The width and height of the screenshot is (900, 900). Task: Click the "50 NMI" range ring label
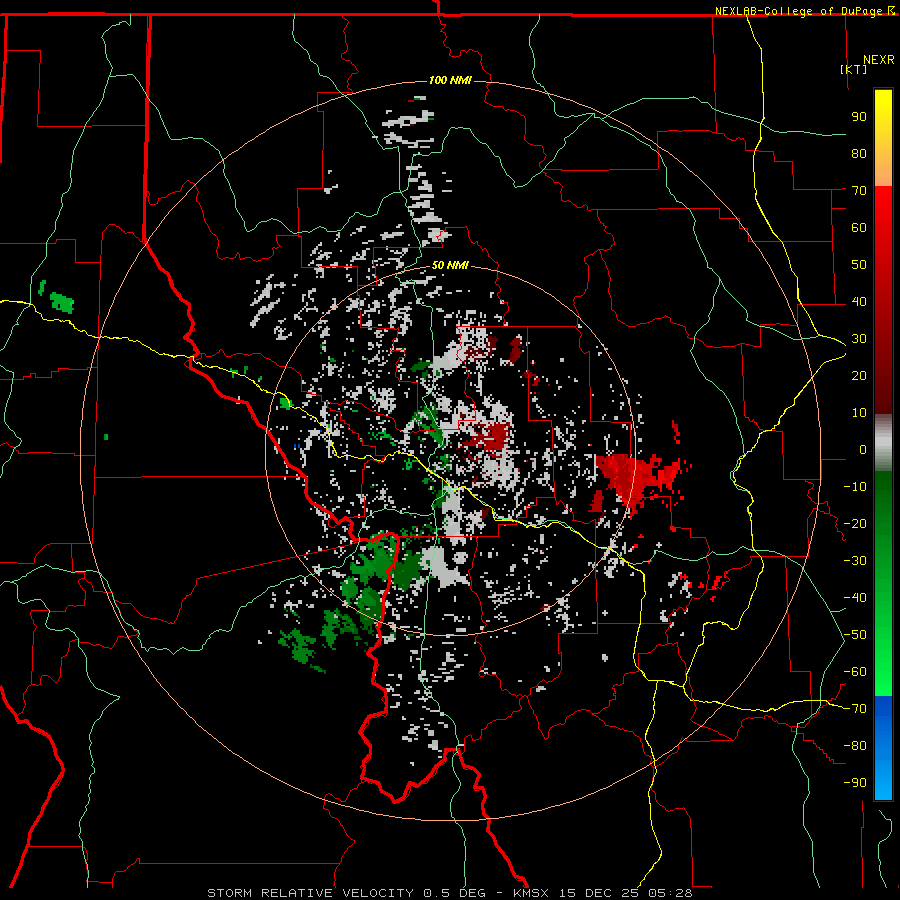[x=450, y=265]
